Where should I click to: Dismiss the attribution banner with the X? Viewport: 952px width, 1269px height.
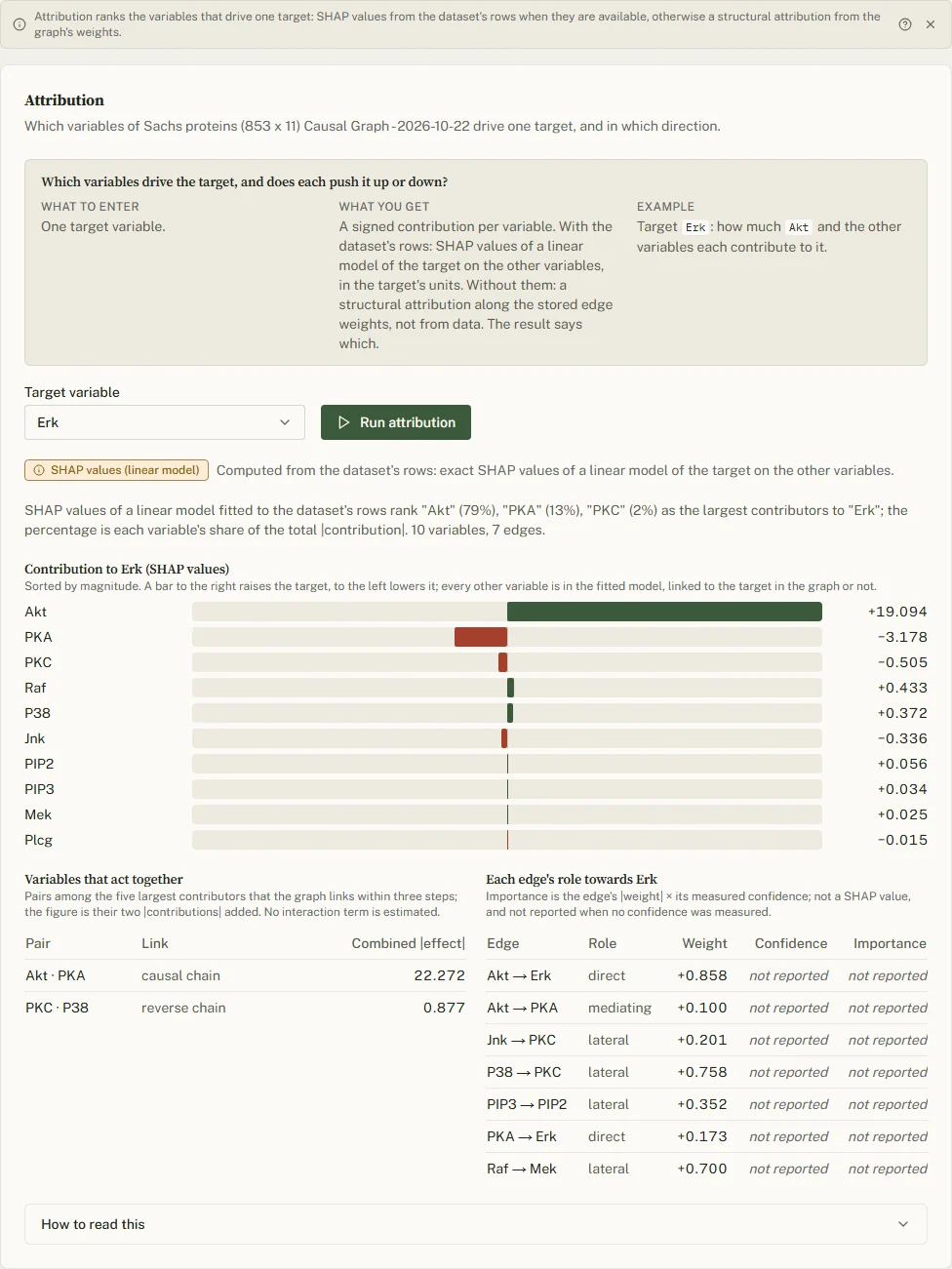pos(931,24)
